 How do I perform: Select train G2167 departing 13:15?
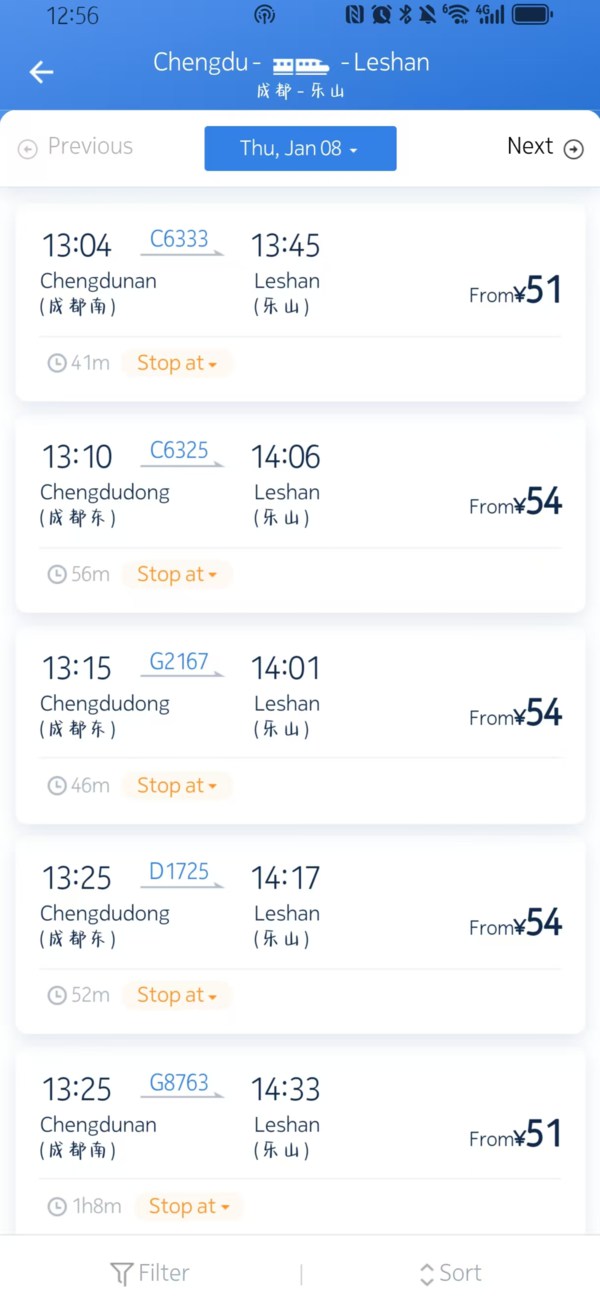pos(300,700)
